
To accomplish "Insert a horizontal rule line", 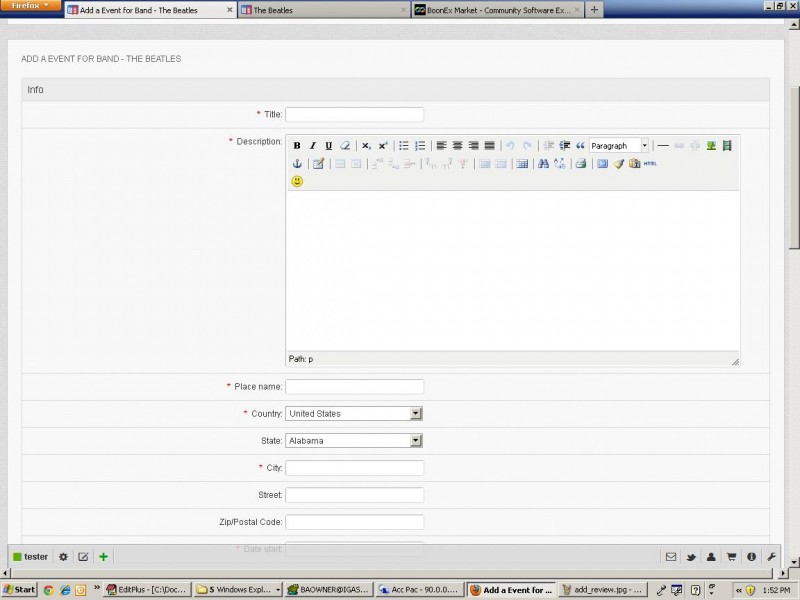I will tap(663, 145).
